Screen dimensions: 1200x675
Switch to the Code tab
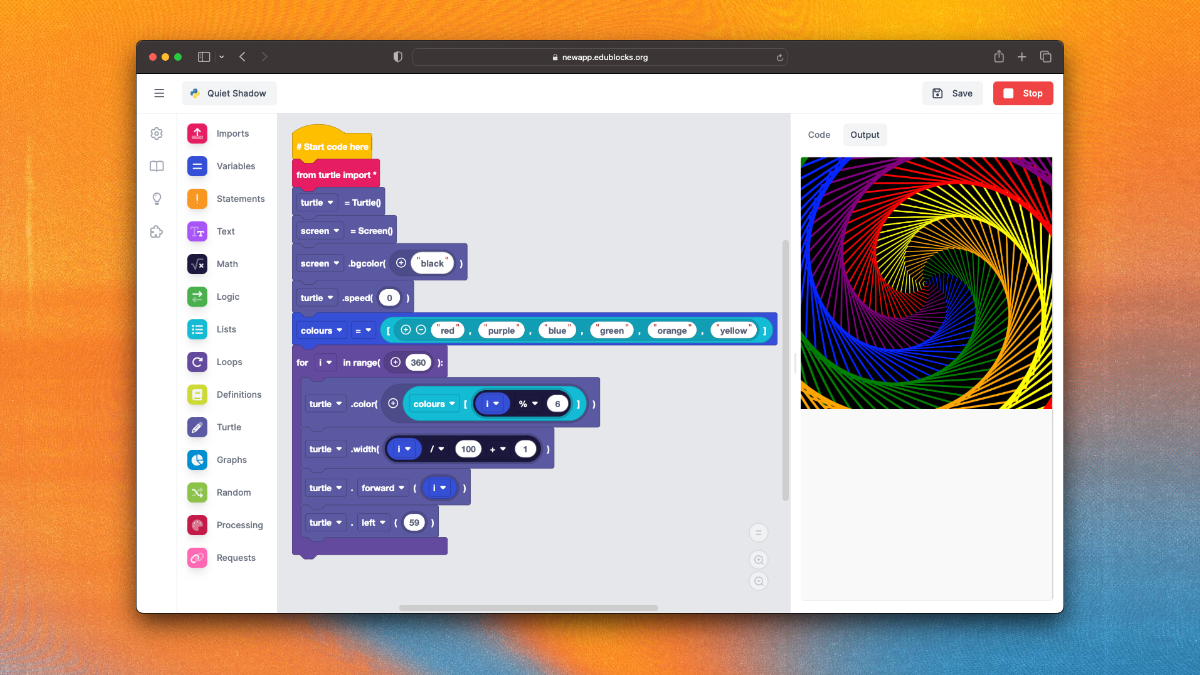coord(819,135)
